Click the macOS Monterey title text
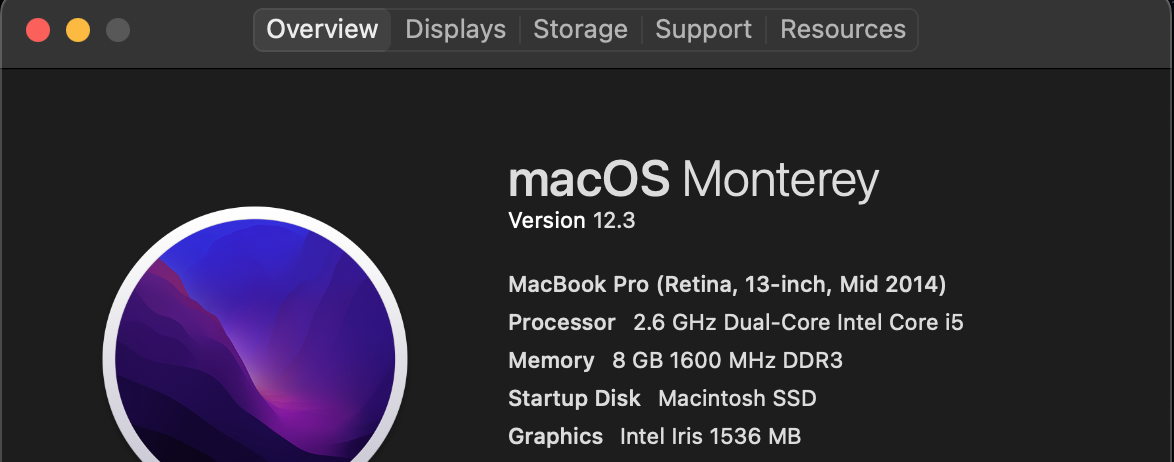 point(693,181)
